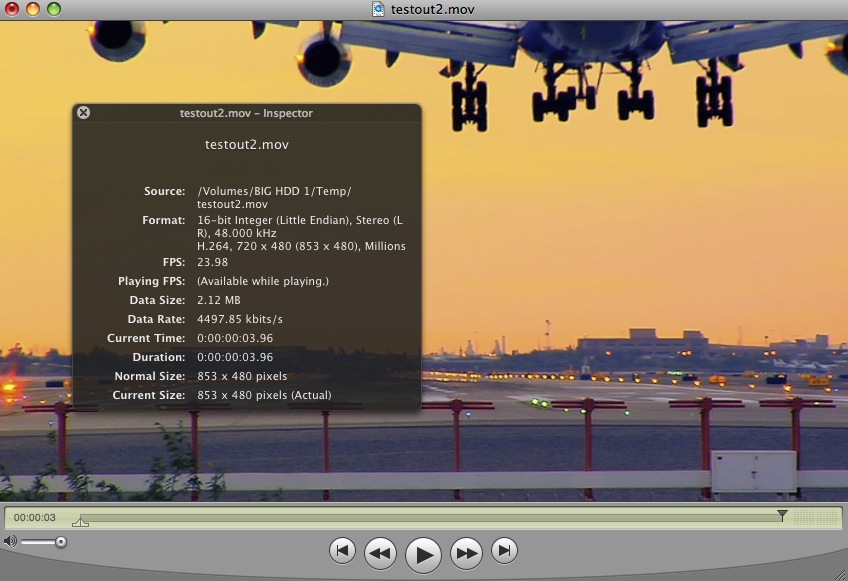
Task: Click the 'testout2.mov' heading in the Inspector
Action: coord(247,144)
